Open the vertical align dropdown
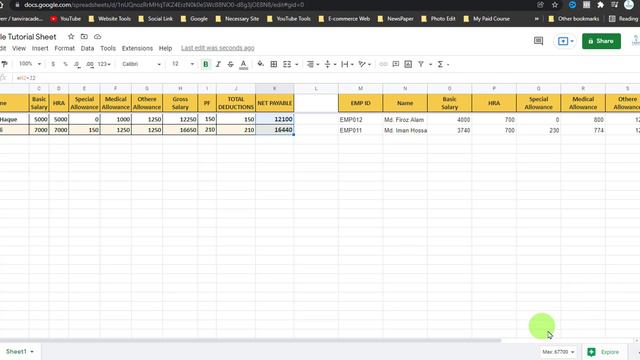 tap(330, 64)
